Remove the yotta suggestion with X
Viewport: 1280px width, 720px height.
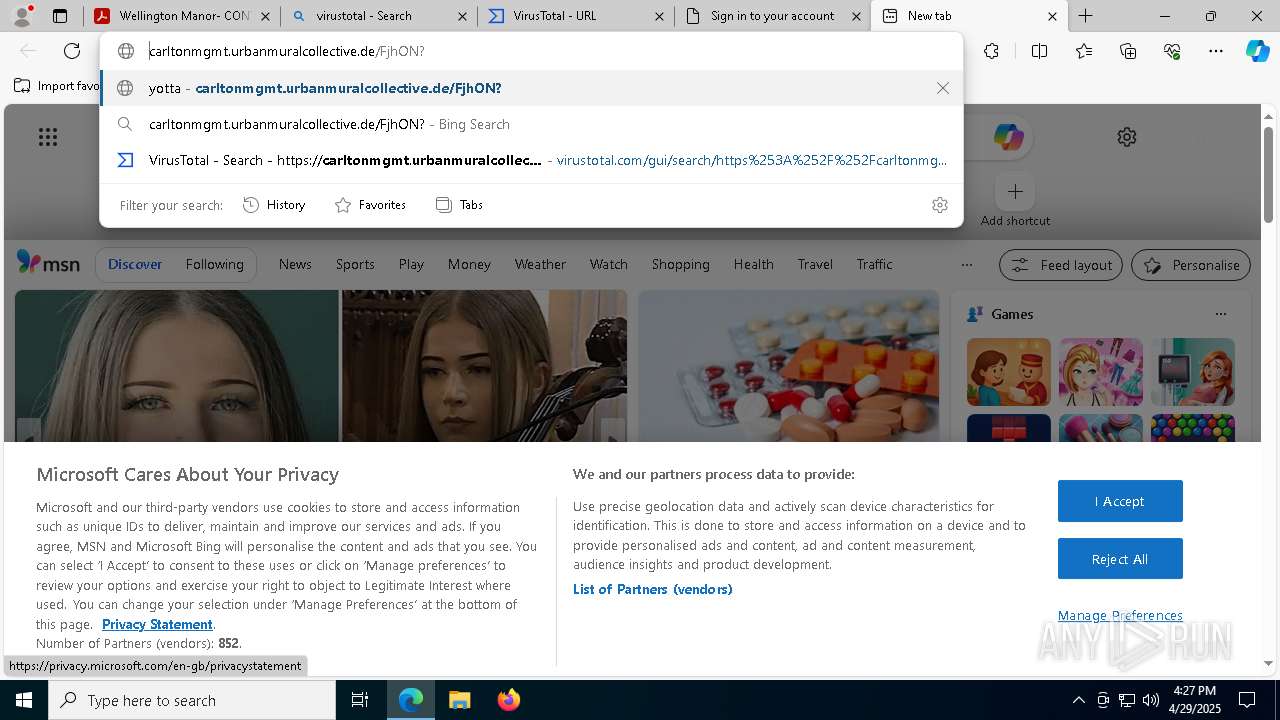point(942,88)
